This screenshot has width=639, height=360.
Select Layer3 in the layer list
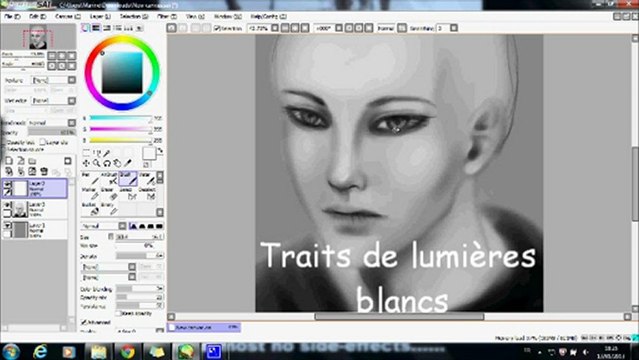35,209
